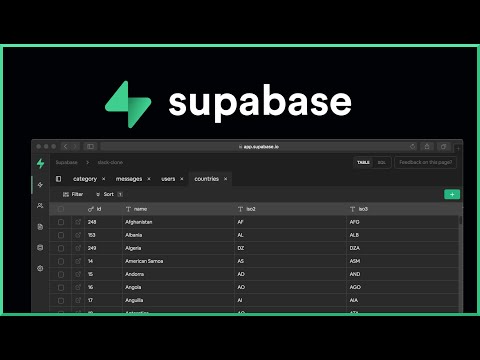Switch to the messages tab
This screenshot has height=360, width=480.
129,179
